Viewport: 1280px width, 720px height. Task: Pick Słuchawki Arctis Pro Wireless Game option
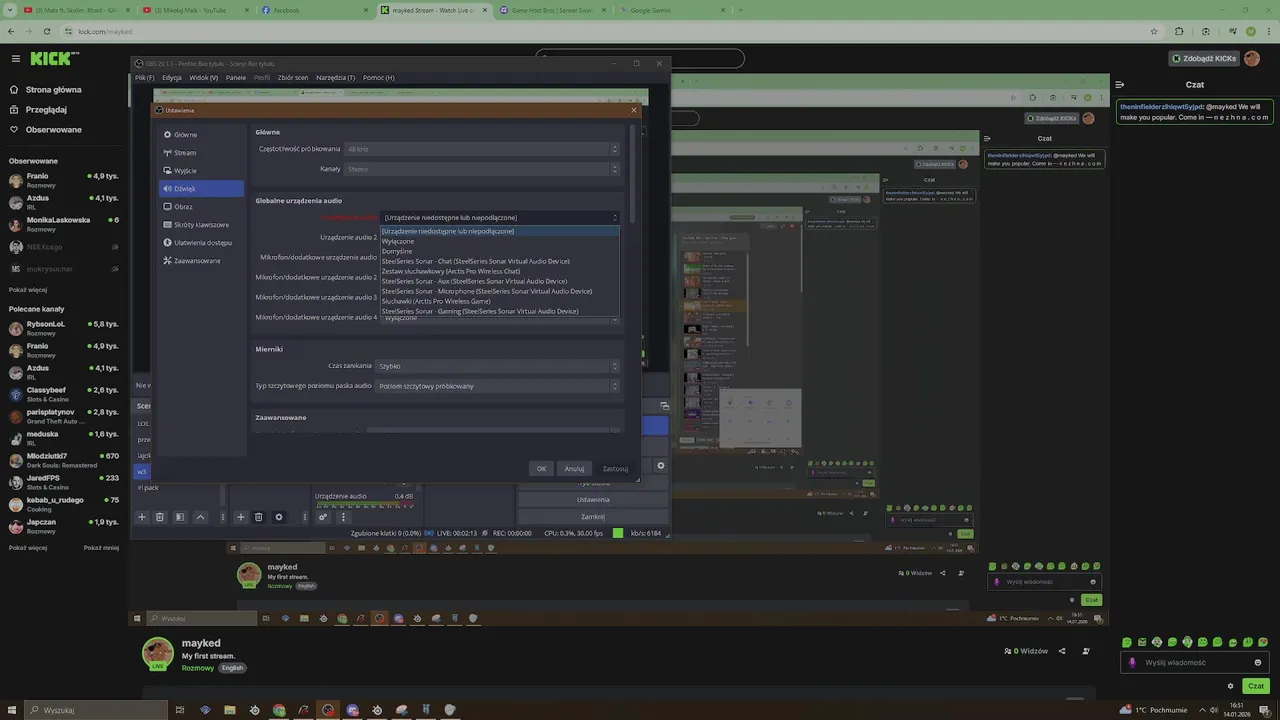pyautogui.click(x=500, y=301)
